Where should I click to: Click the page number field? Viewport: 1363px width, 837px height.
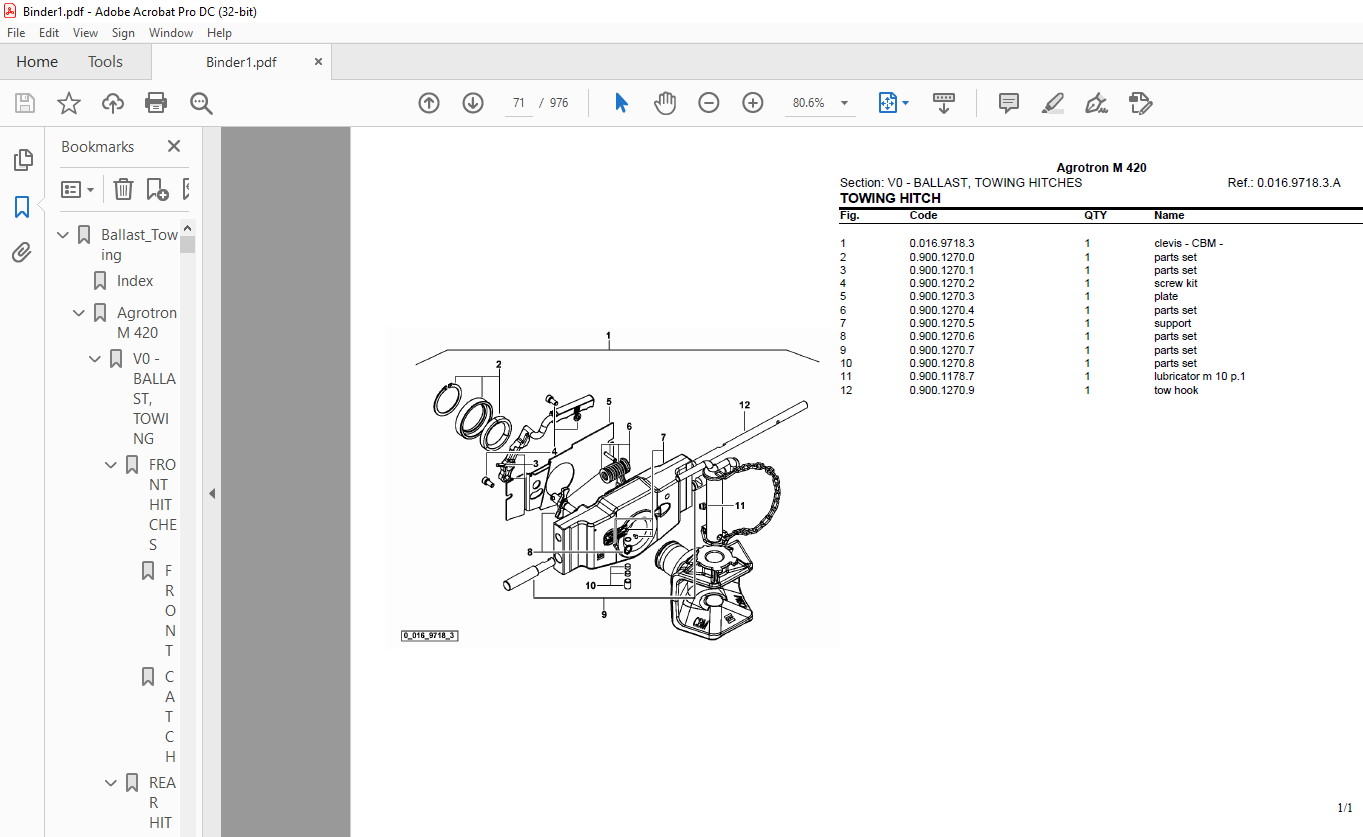(519, 103)
